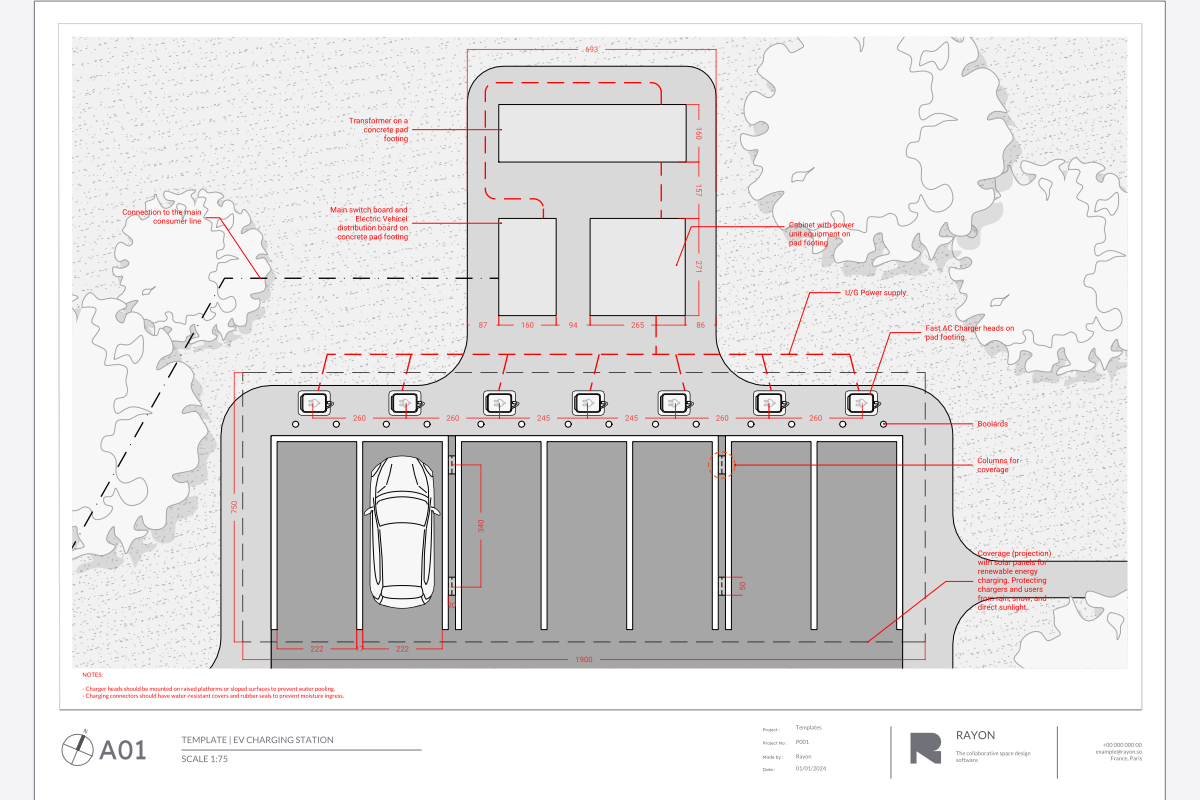Click the U/G Power supply label

[876, 292]
